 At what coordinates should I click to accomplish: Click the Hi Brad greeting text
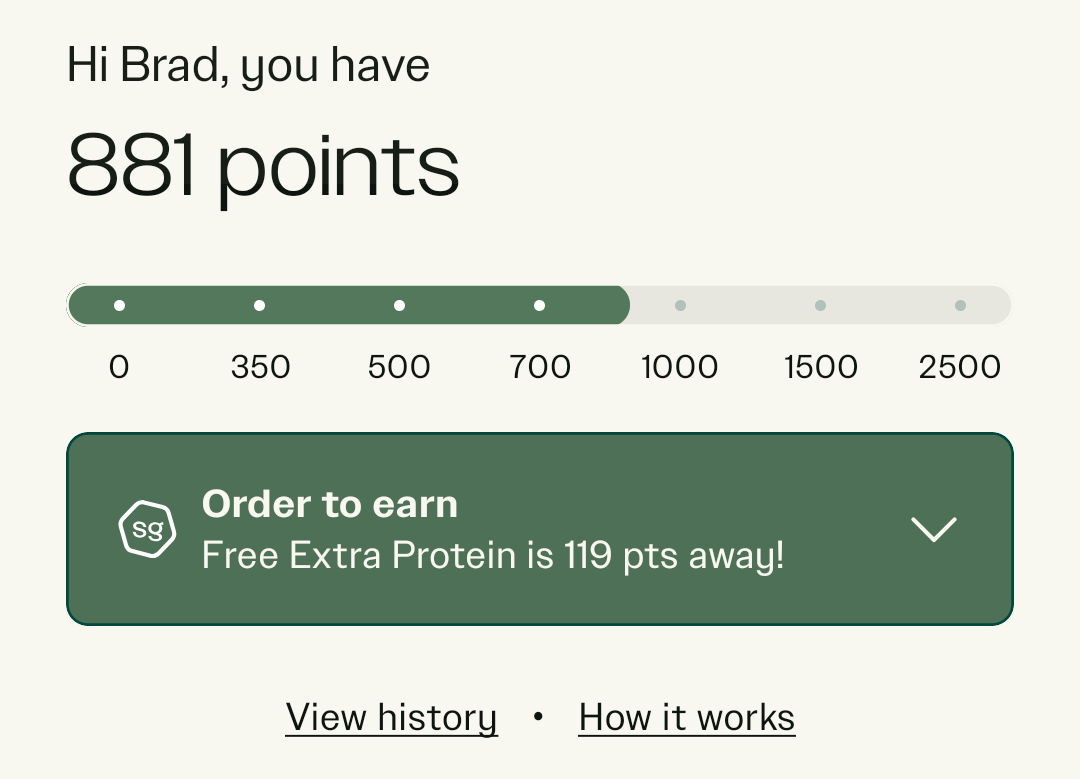(x=248, y=66)
